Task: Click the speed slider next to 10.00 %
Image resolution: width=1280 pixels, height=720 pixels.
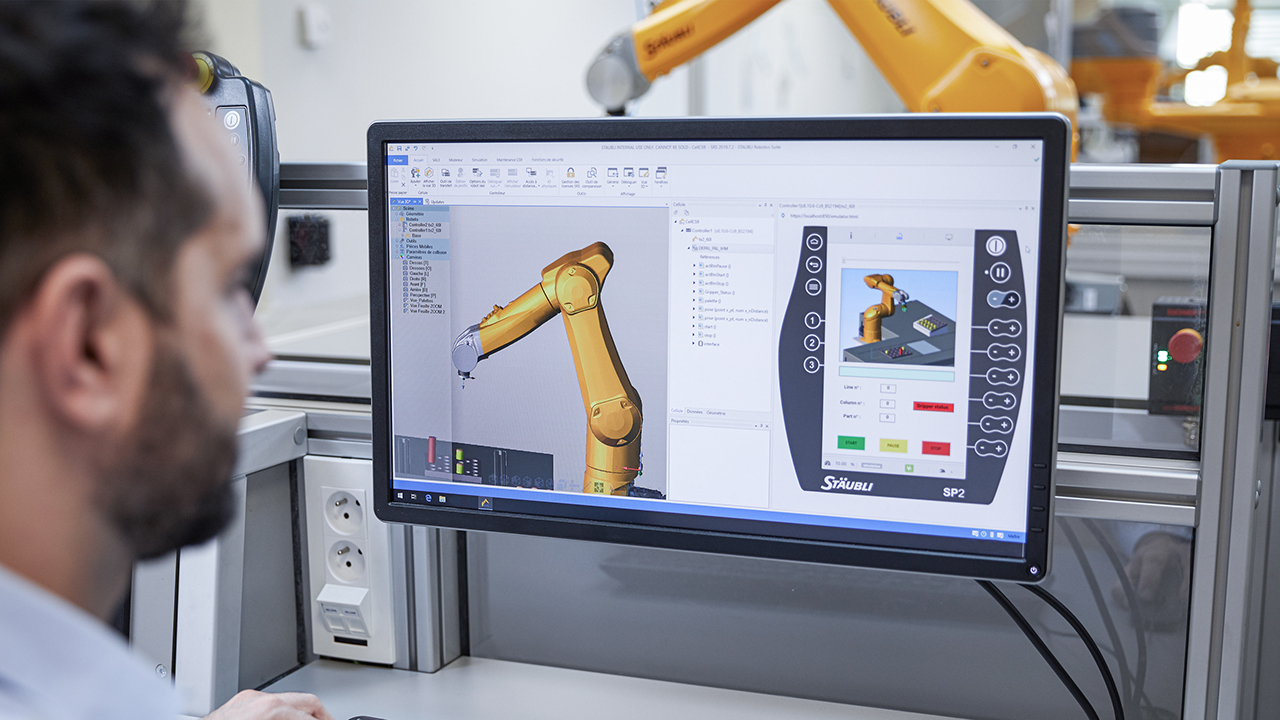Action: click(872, 466)
